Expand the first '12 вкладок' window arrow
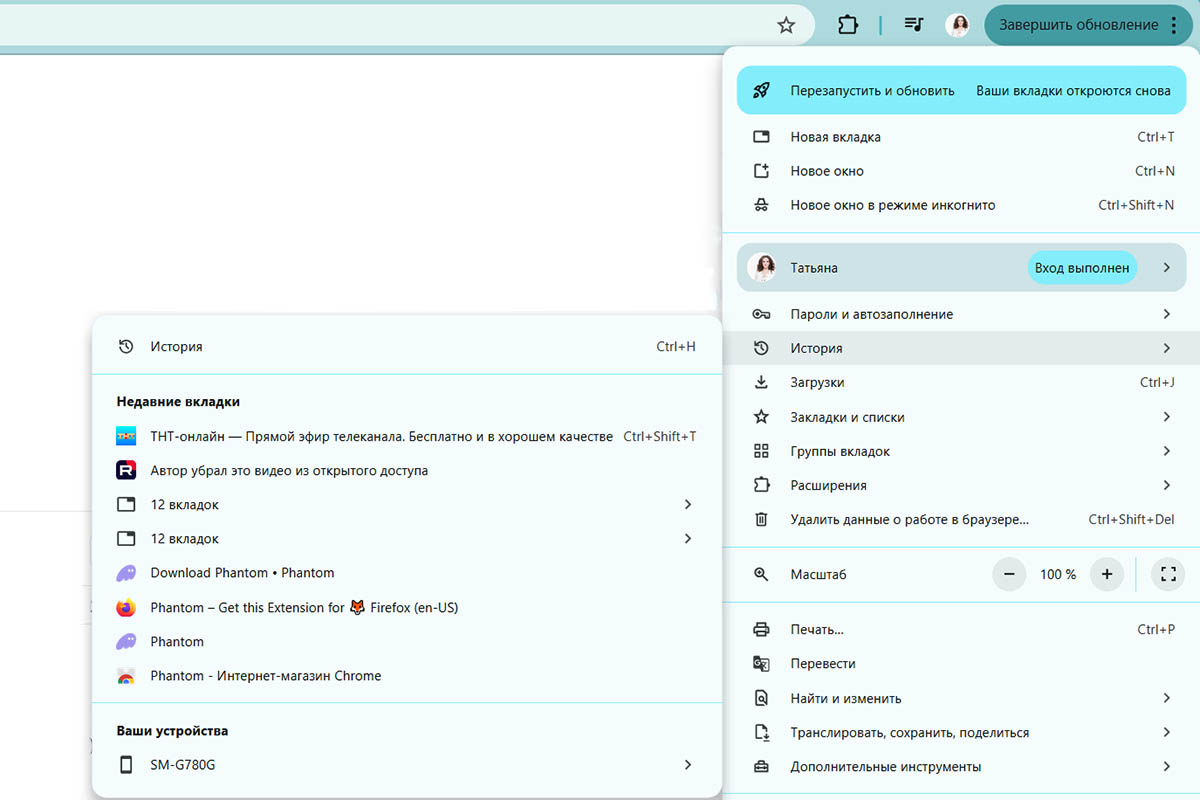 (x=687, y=504)
